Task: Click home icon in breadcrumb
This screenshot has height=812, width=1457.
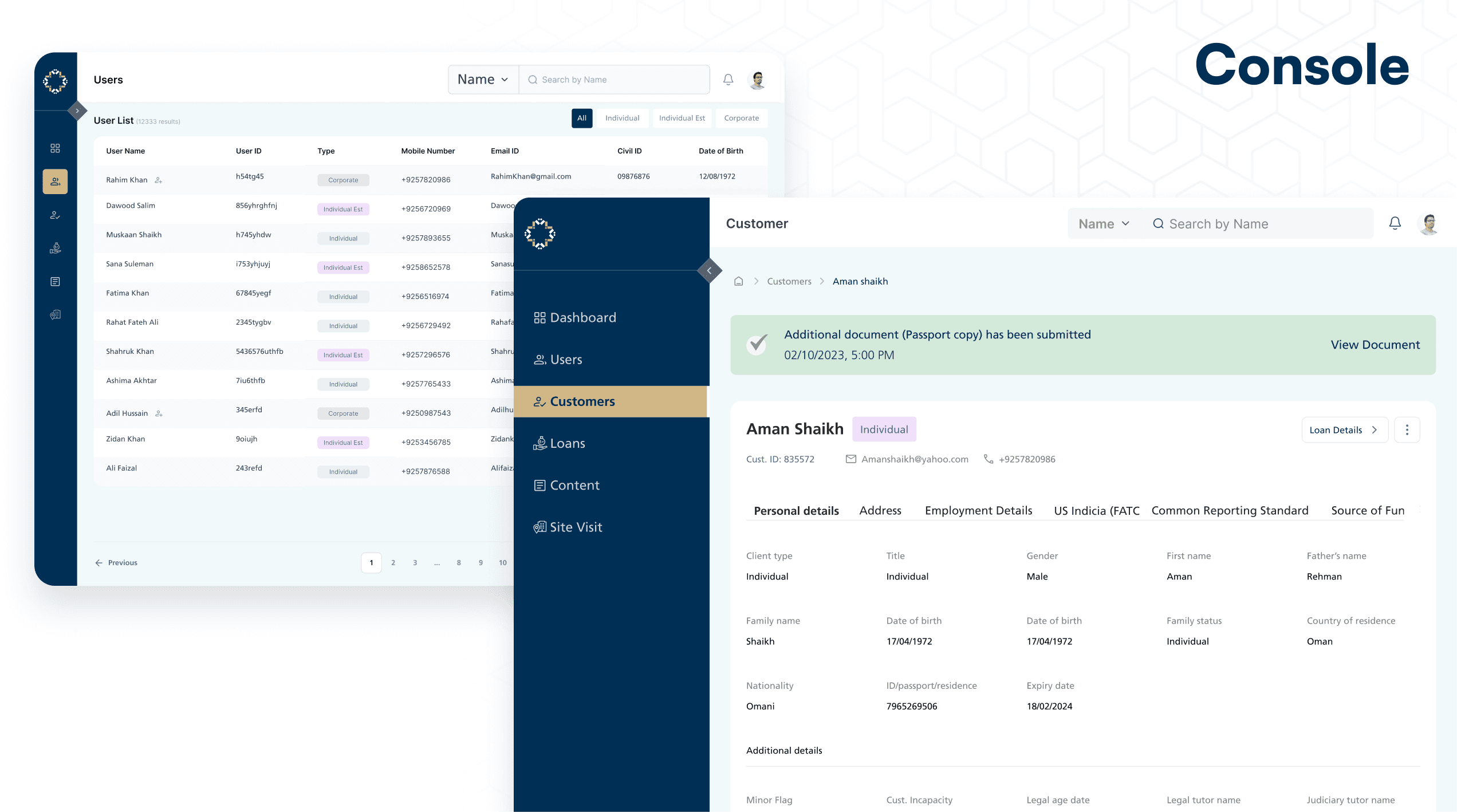Action: (x=739, y=281)
